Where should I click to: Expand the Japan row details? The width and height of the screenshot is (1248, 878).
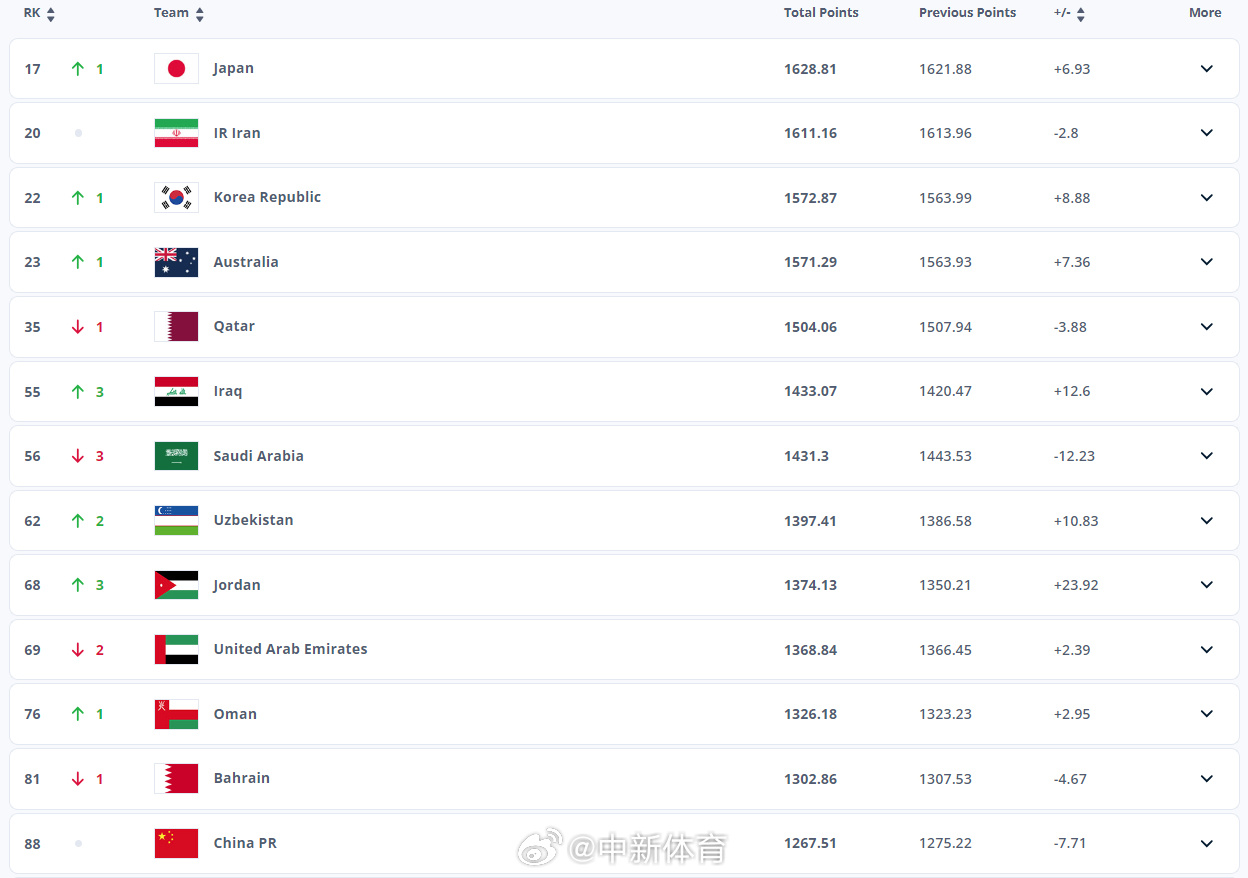1206,69
